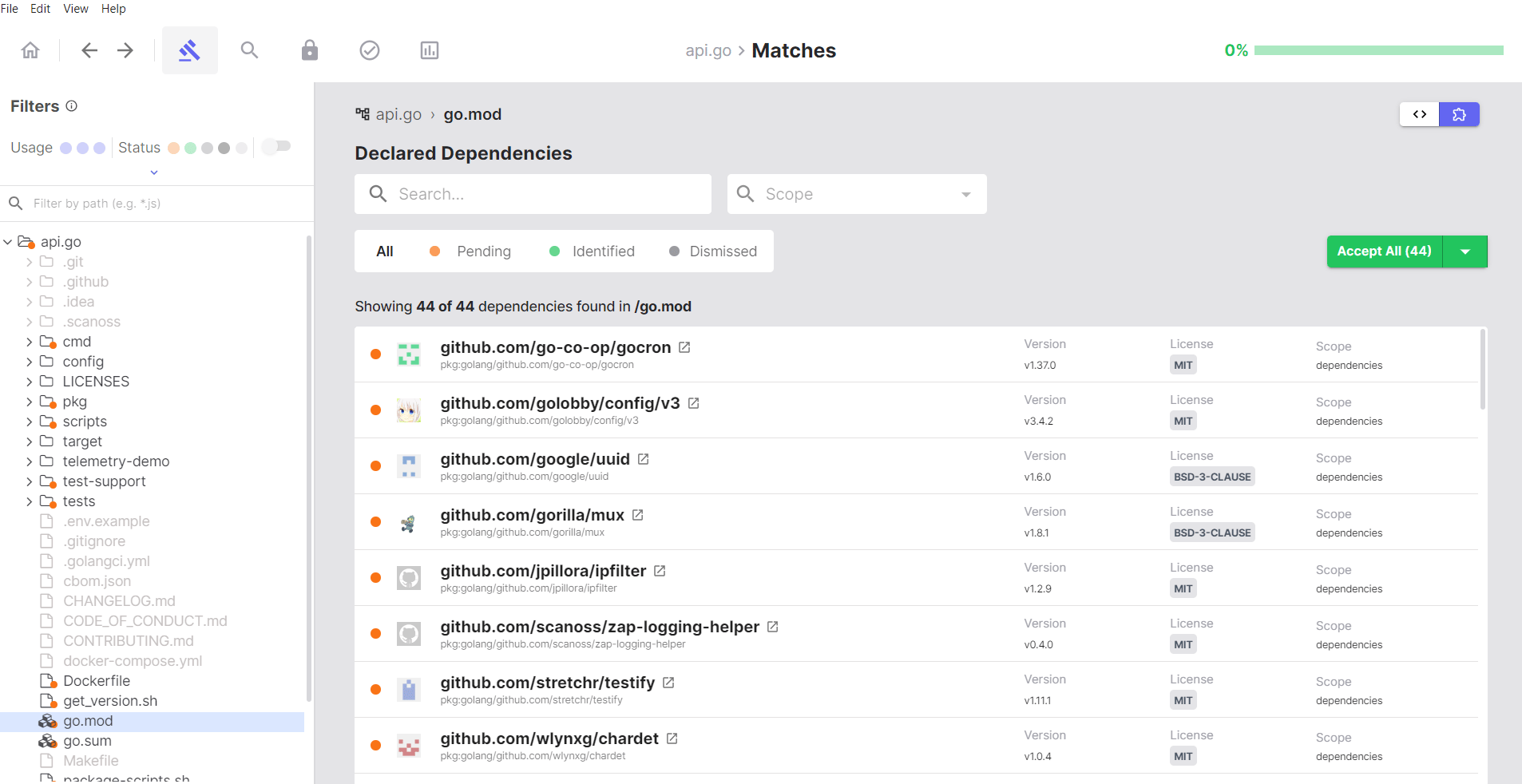Select the Dismissed tab
Screen dimensions: 1522x784
(713, 251)
